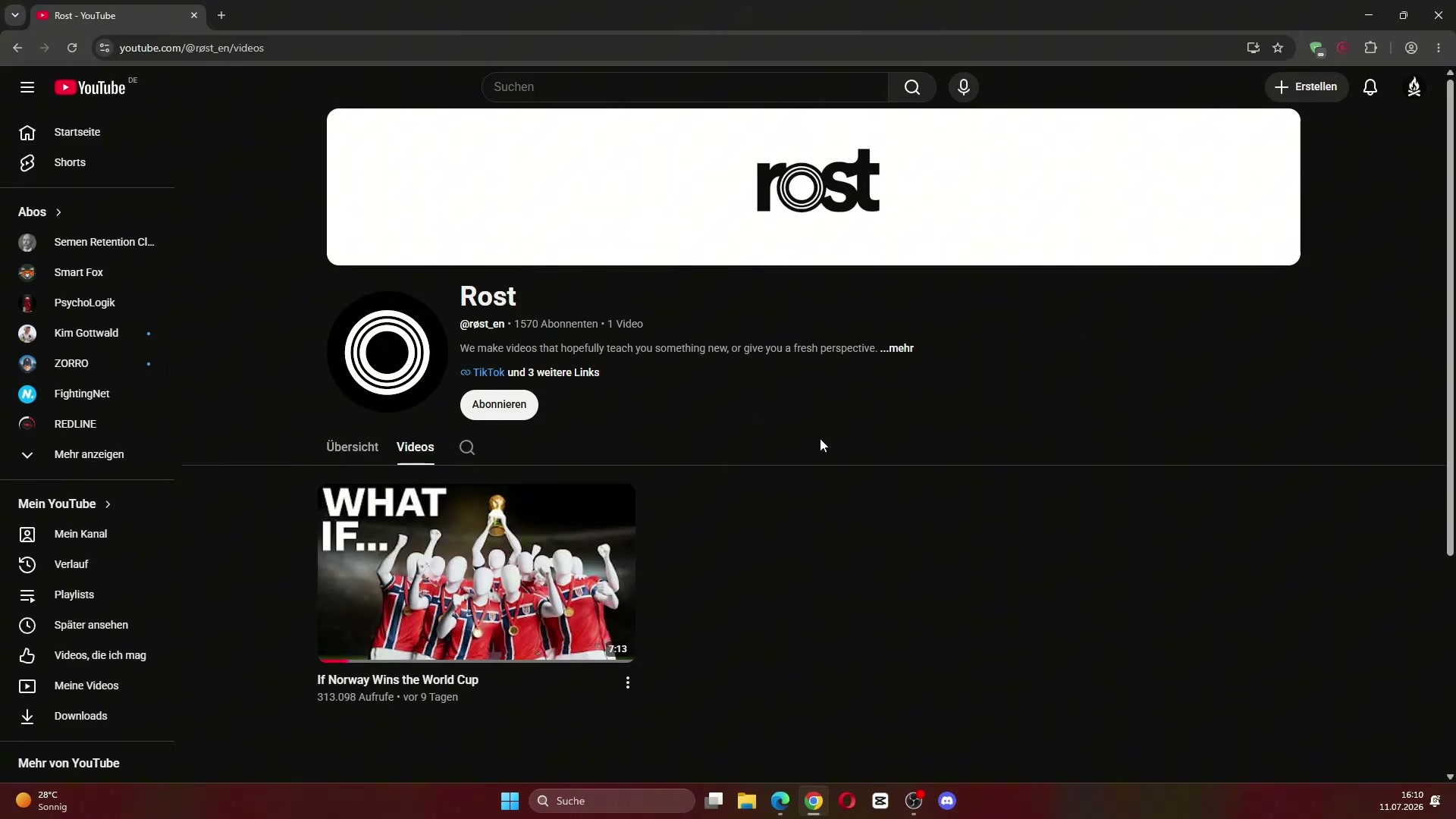Select the Videos tab

415,447
